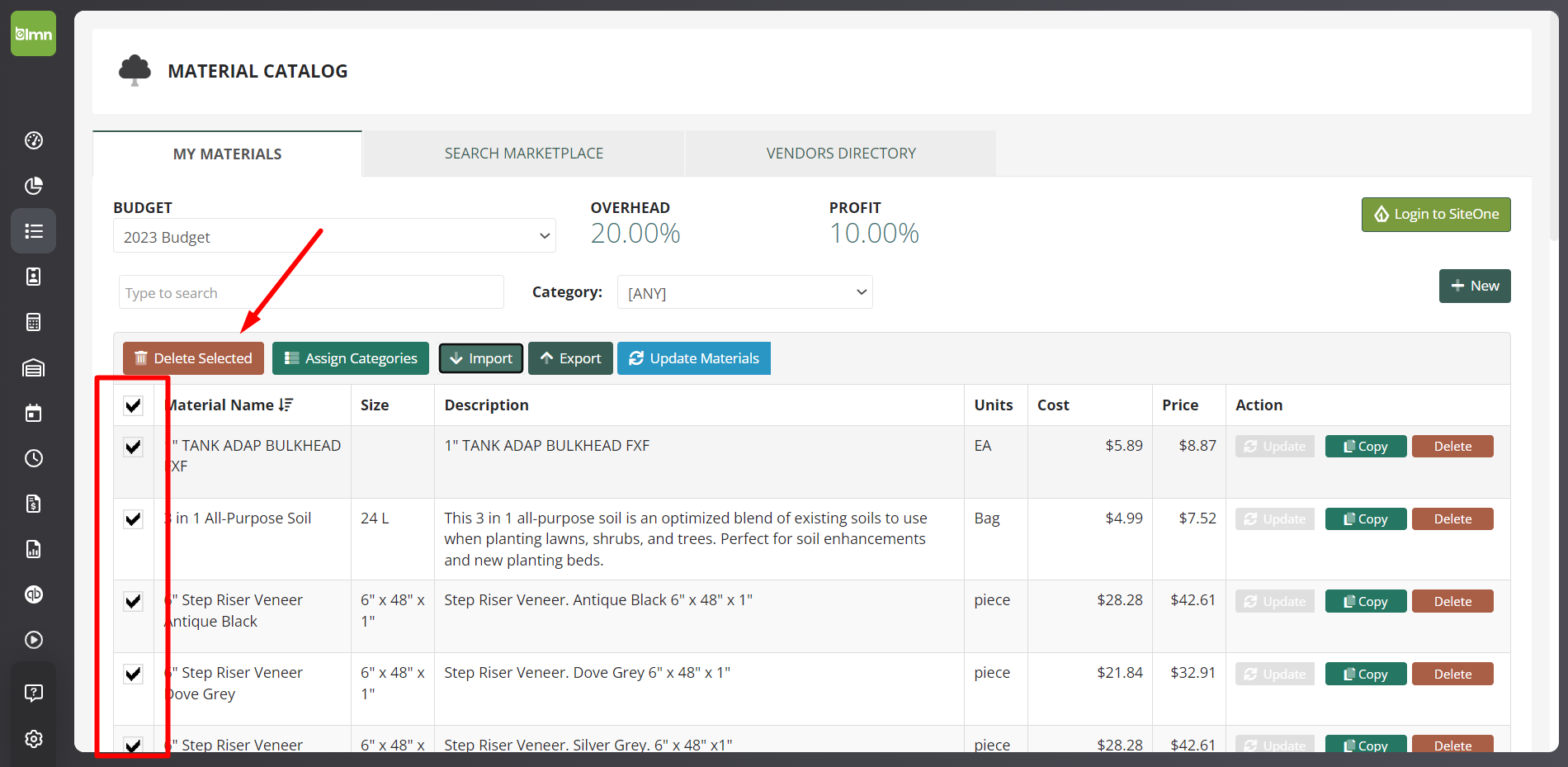Uncheck the select-all checkbox in table header
The image size is (1568, 767).
coord(133,405)
